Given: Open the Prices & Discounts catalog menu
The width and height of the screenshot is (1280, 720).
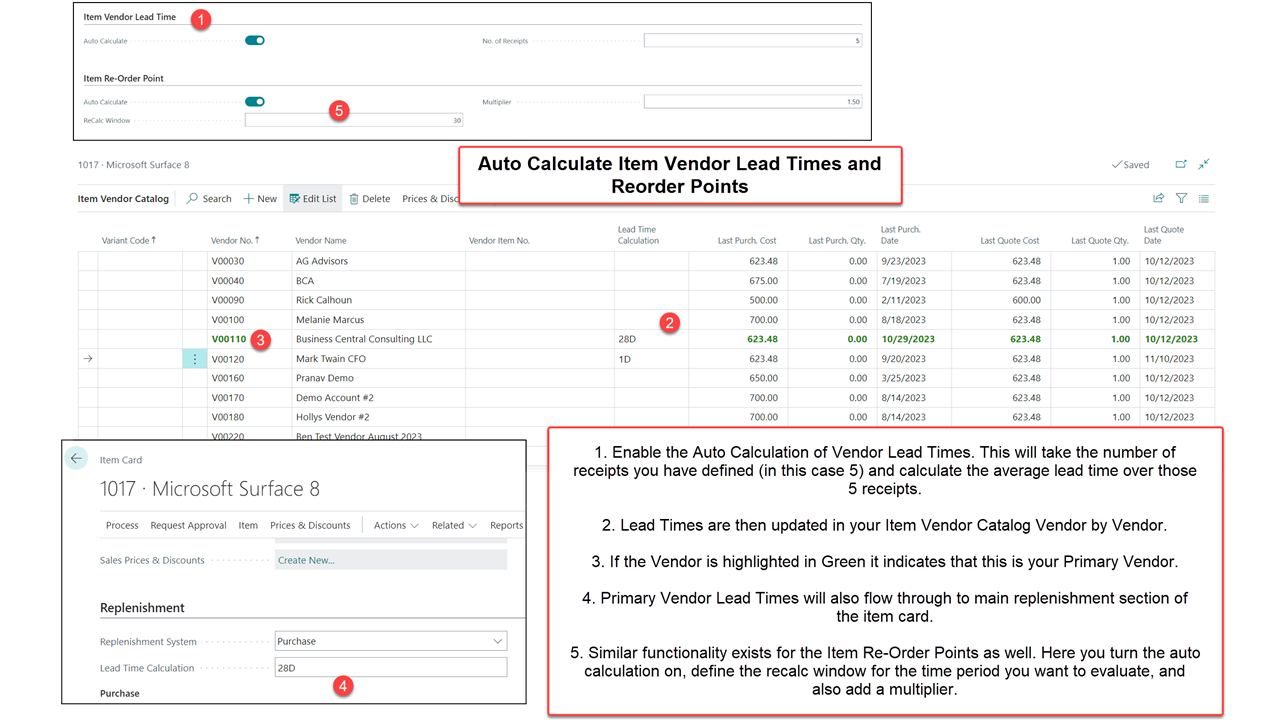Looking at the screenshot, I should pyautogui.click(x=430, y=199).
